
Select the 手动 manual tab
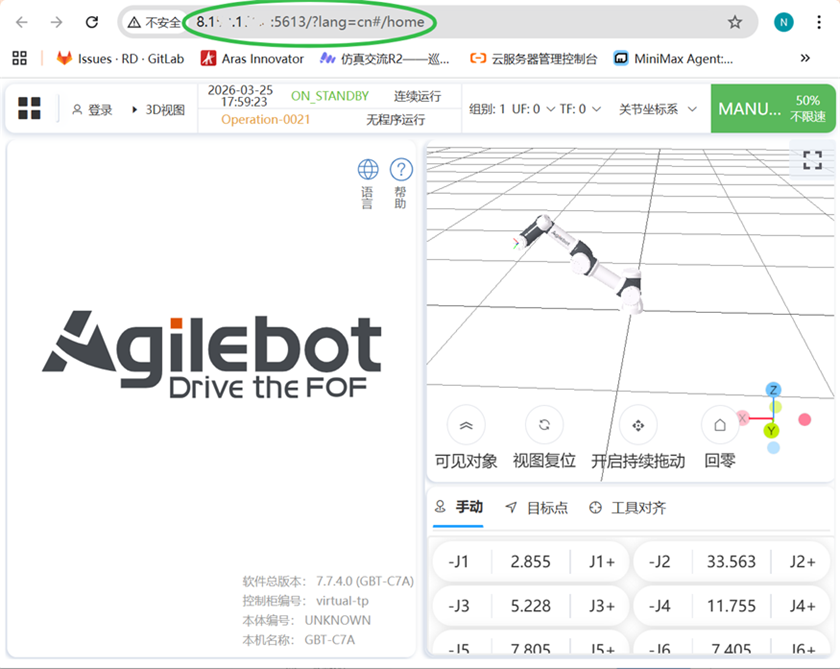click(x=459, y=507)
